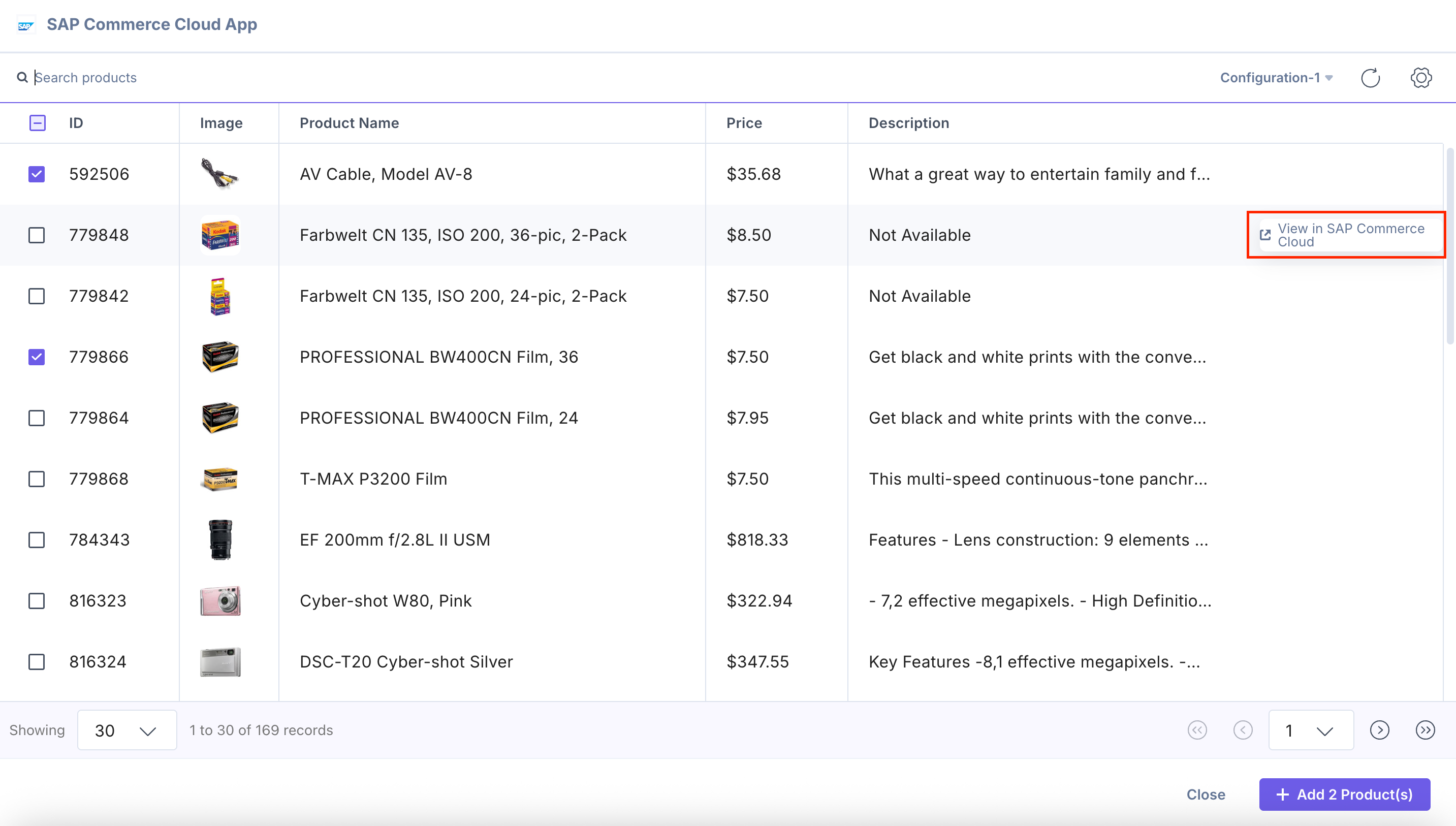Click Cyber-shot W80, Pink name

[x=386, y=601]
